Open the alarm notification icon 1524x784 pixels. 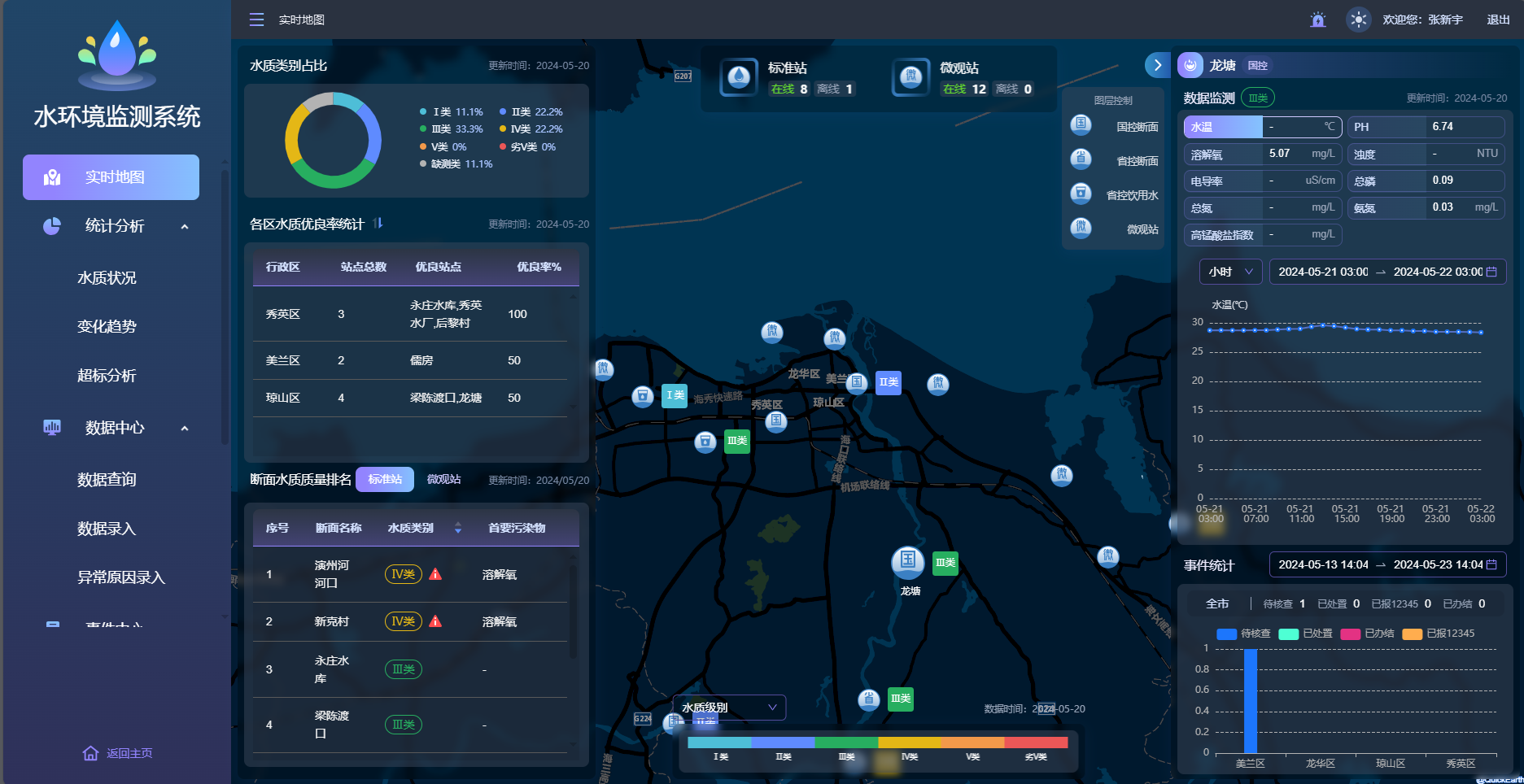[1318, 20]
